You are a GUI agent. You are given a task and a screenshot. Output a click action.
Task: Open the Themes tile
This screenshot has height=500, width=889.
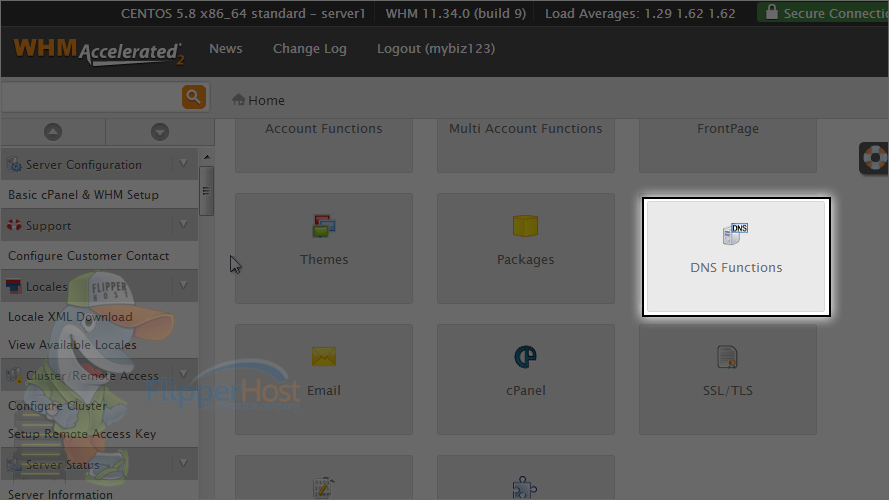point(324,248)
